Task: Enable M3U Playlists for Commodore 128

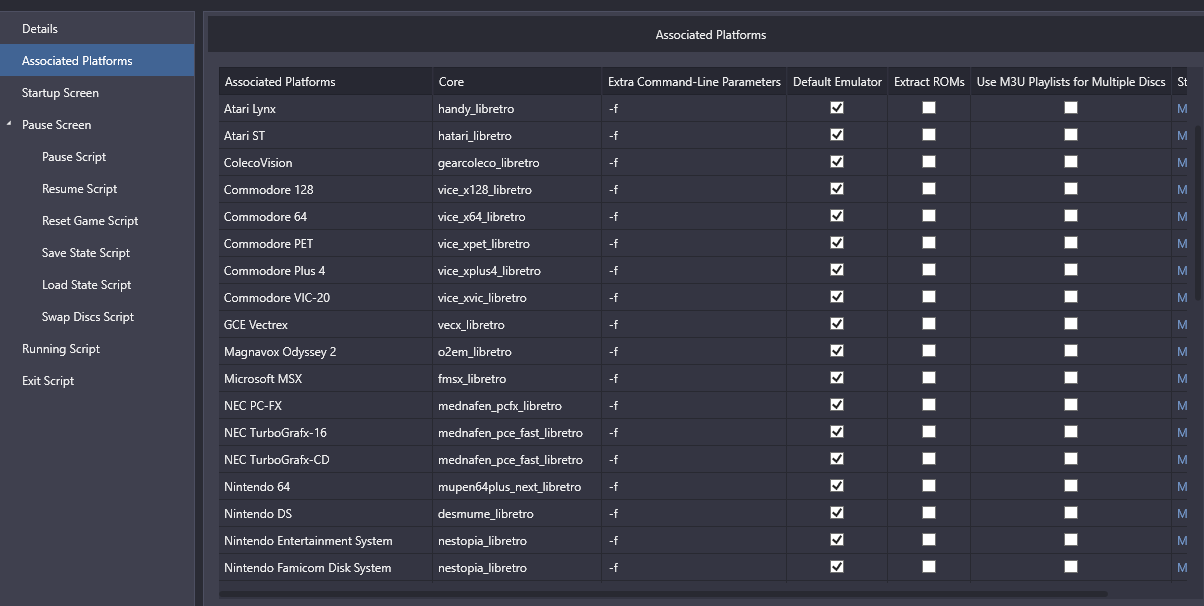Action: [1071, 189]
